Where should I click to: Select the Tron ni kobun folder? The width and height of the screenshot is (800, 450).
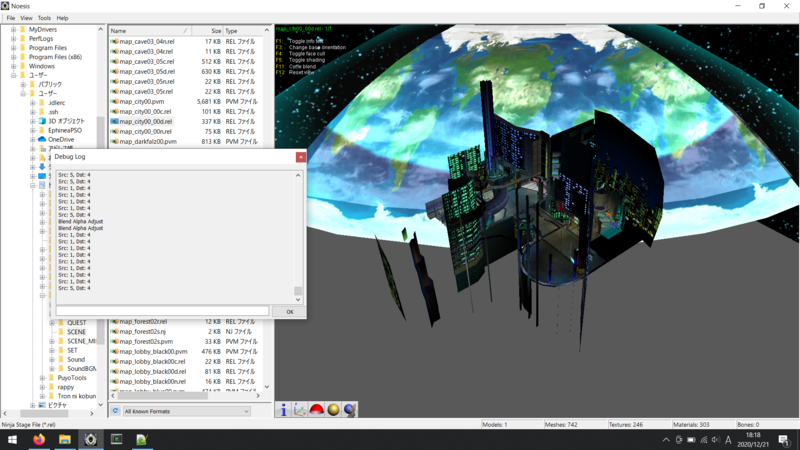[x=77, y=396]
